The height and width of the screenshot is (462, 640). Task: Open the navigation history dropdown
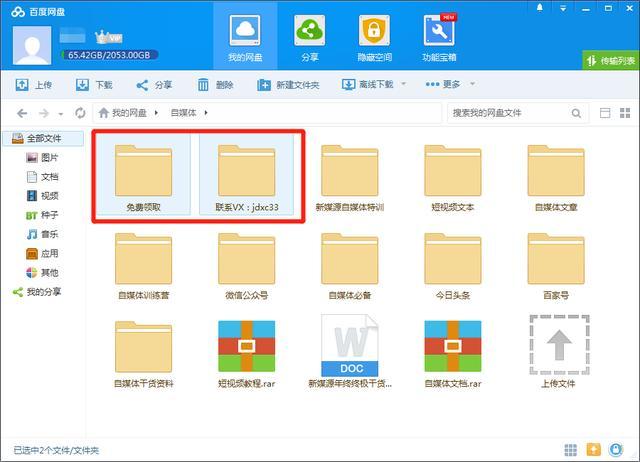point(60,114)
